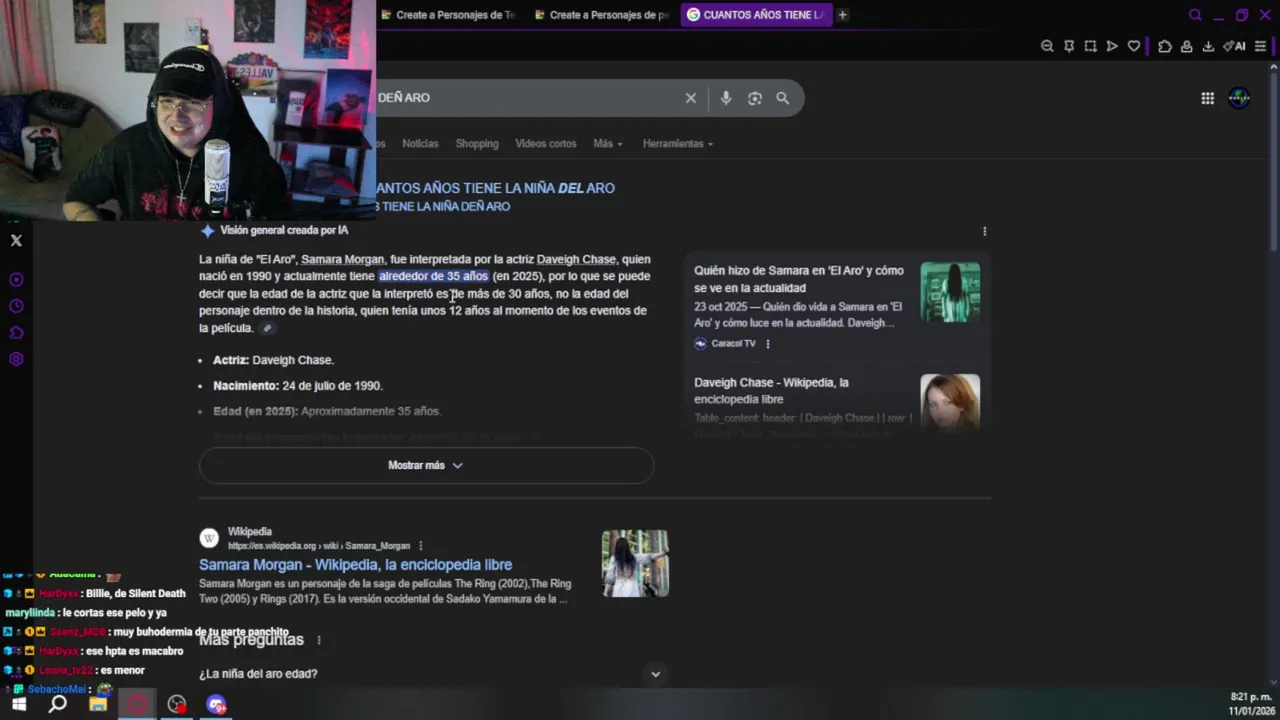1280x720 pixels.
Task: Click Opera GX icon in taskbar
Action: point(137,704)
